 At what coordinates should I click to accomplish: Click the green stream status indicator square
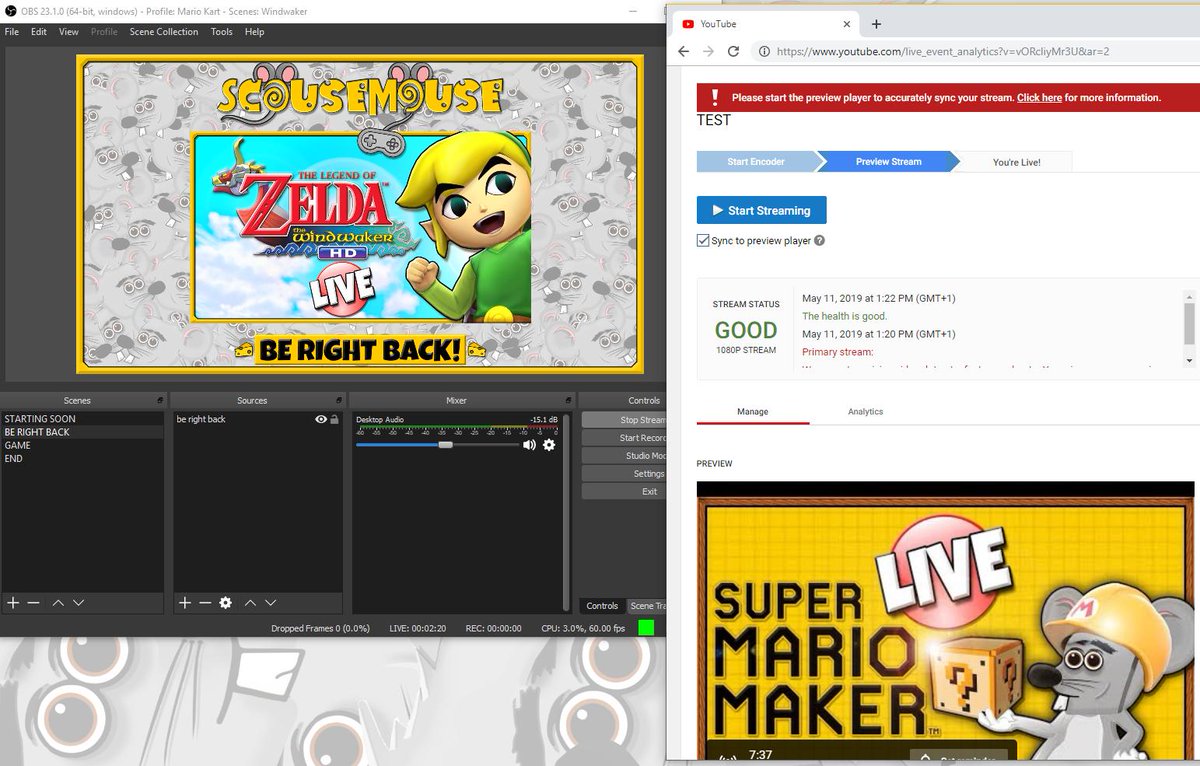[646, 628]
